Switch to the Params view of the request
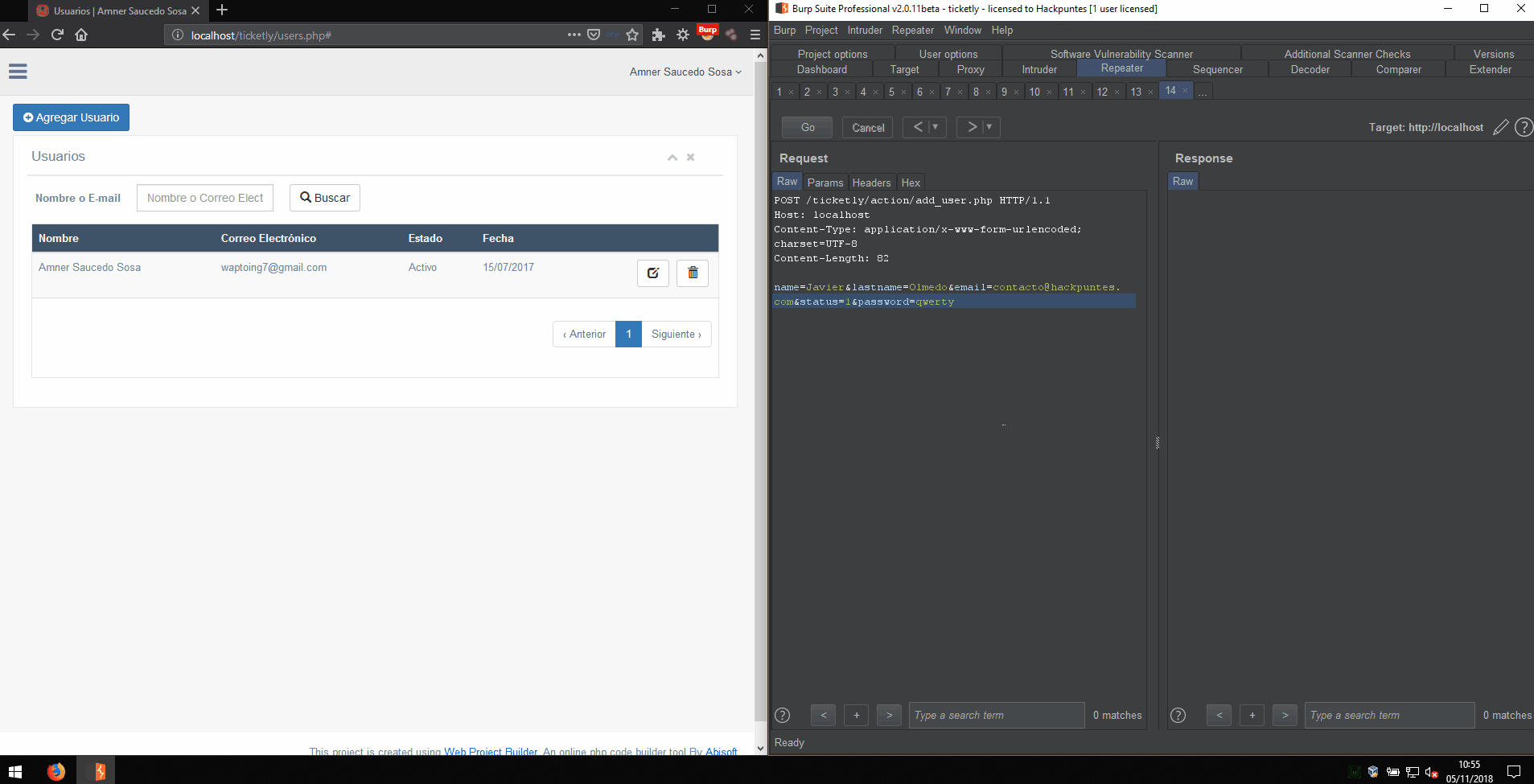Viewport: 1534px width, 784px height. (825, 183)
